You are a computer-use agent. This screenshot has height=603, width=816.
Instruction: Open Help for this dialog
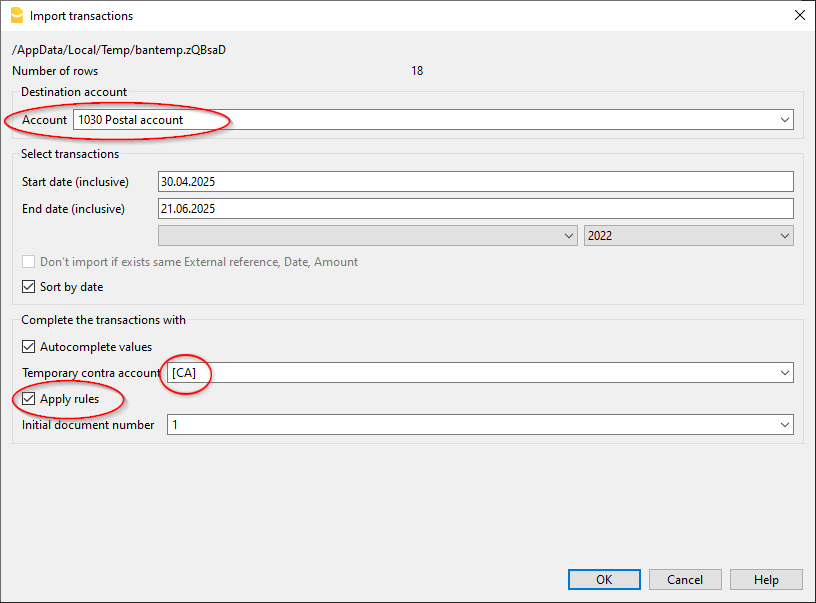click(766, 579)
